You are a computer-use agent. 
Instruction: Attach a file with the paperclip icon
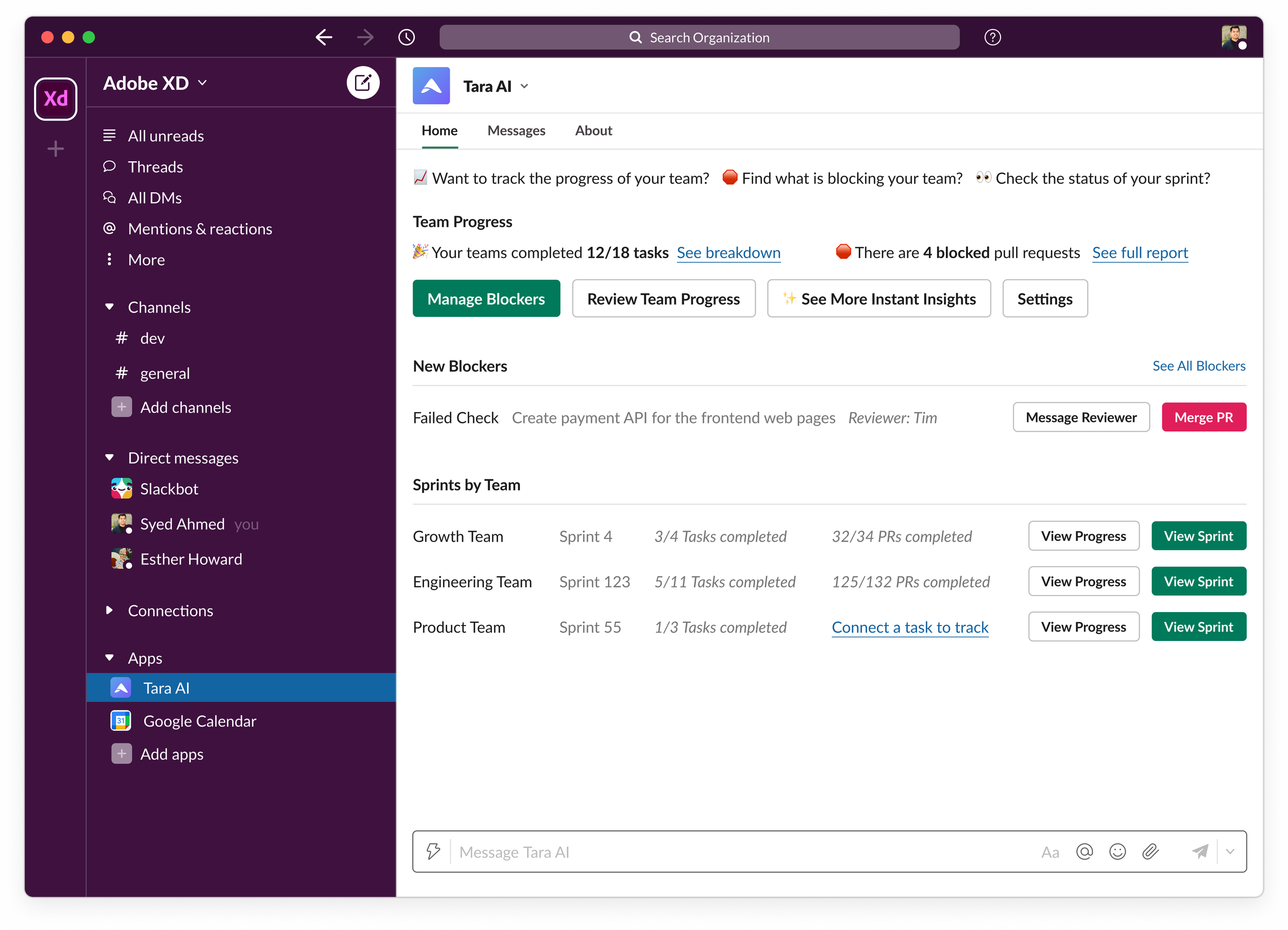point(1150,852)
